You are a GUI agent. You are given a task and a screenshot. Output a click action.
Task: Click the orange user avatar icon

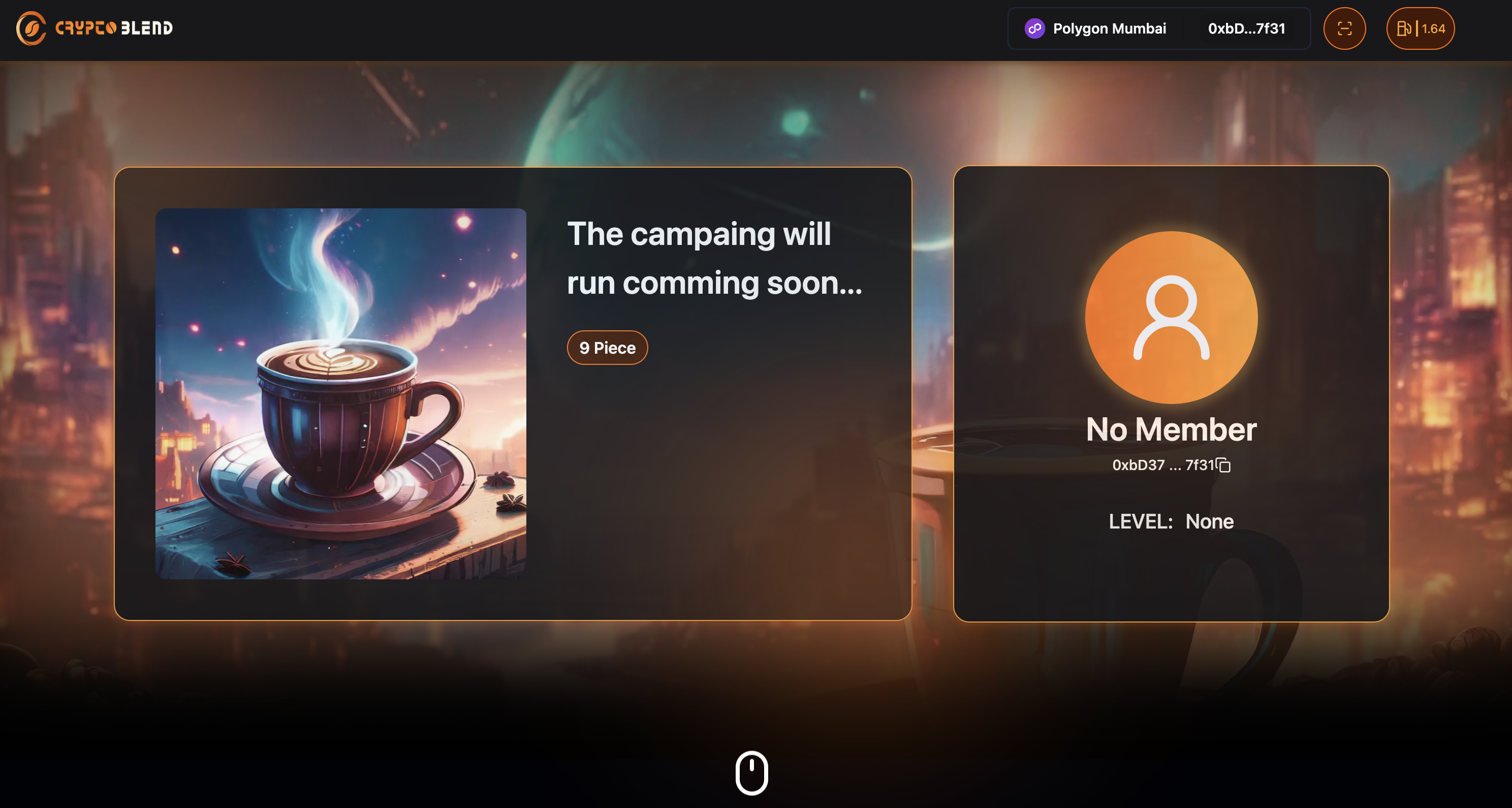1171,317
